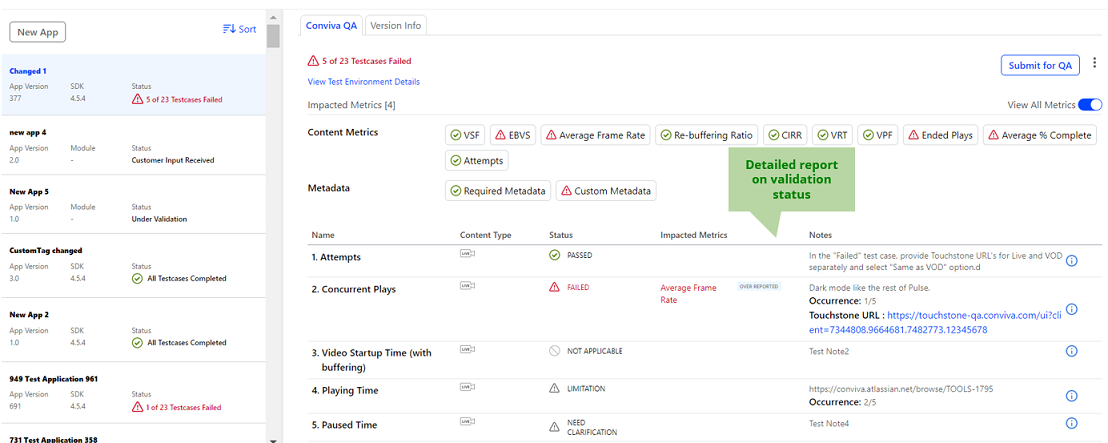This screenshot has width=1108, height=443.
Task: Open the Touchstone URL link
Action: coord(935,323)
